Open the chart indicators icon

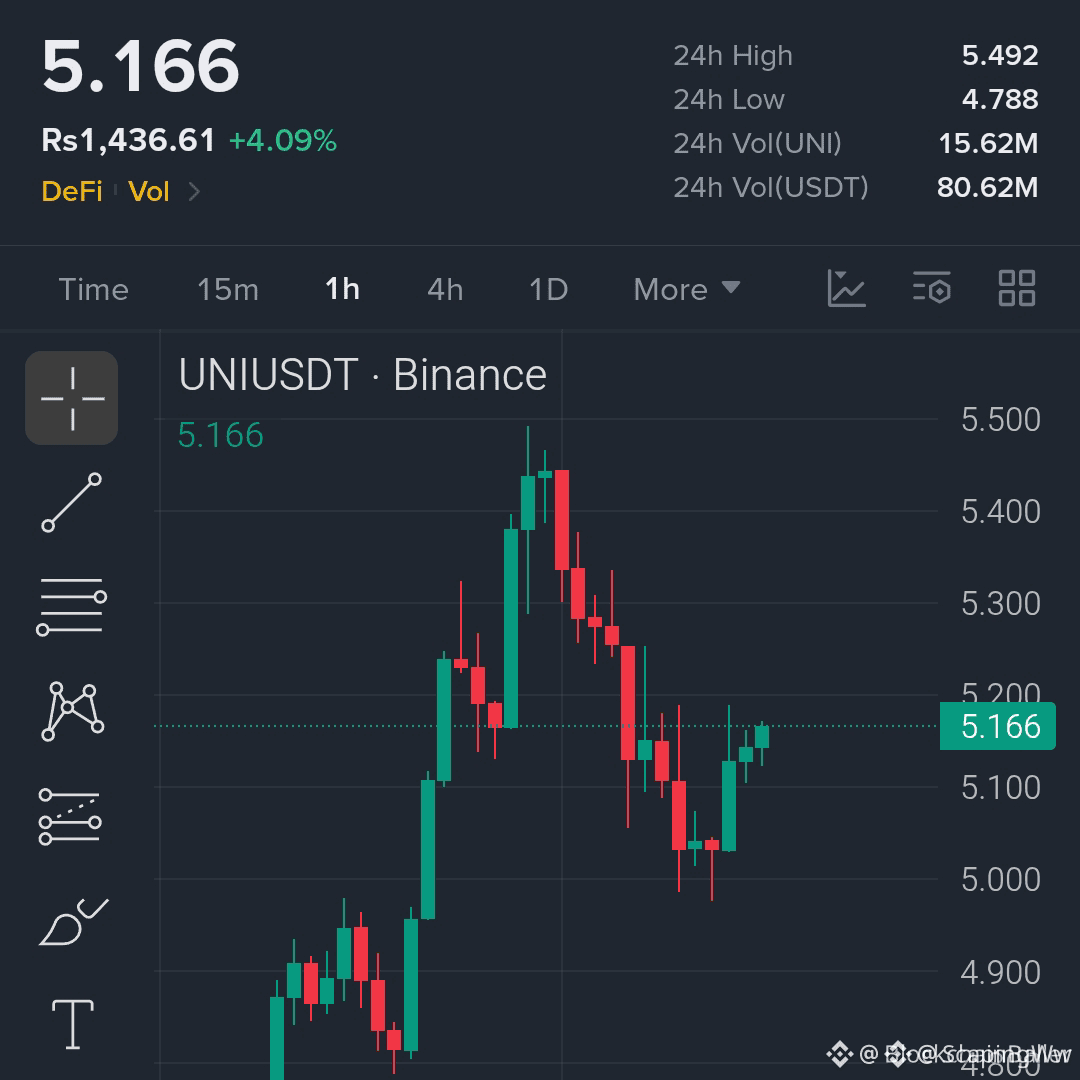click(x=846, y=289)
